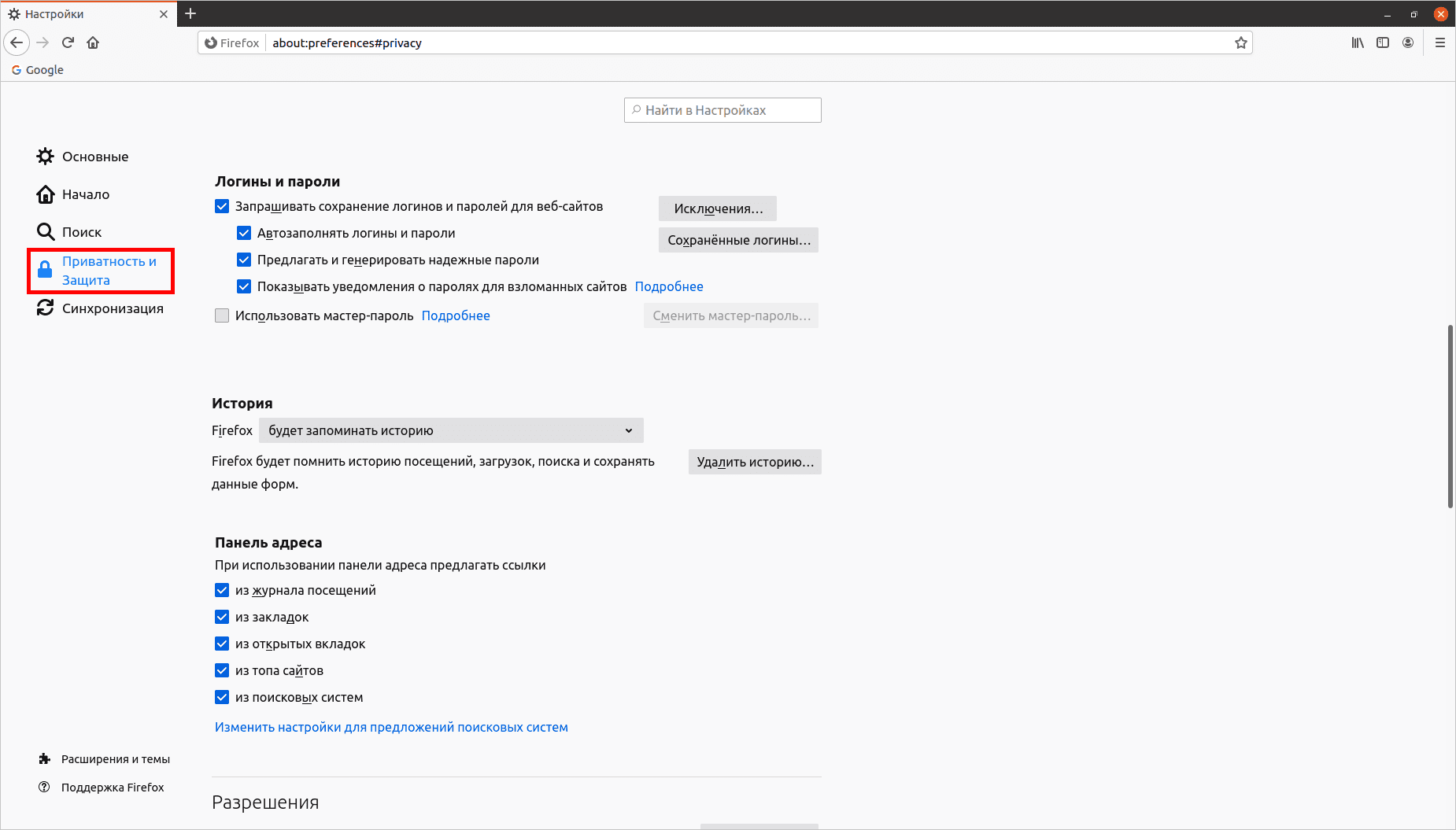Open a new tab with plus button
This screenshot has height=830, width=1456.
pos(190,13)
